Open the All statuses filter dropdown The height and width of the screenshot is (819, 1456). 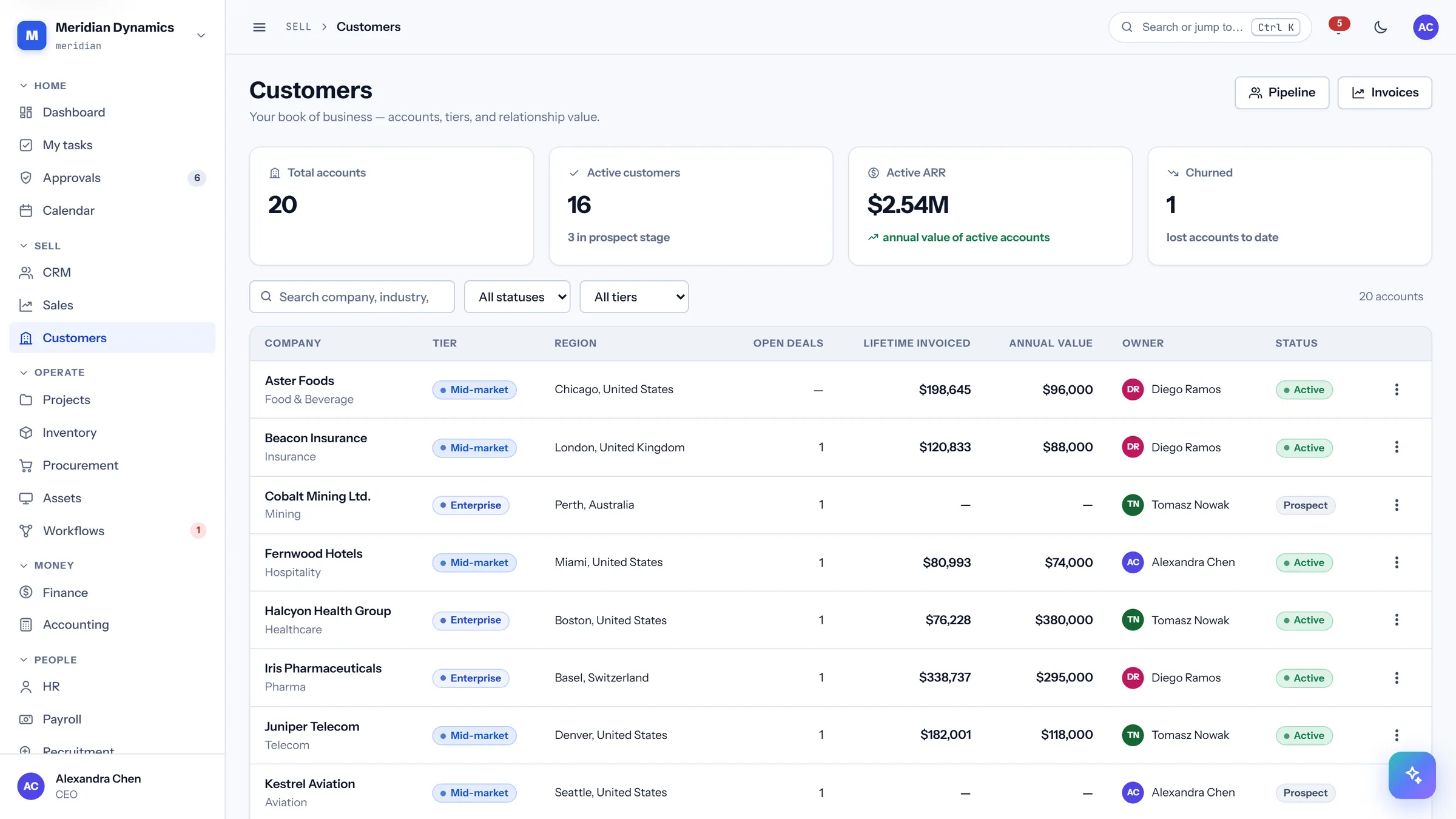[x=517, y=297]
